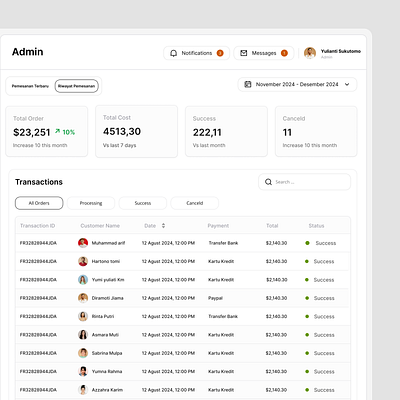Open the Canceld summary card
The width and height of the screenshot is (400, 400).
tap(316, 131)
